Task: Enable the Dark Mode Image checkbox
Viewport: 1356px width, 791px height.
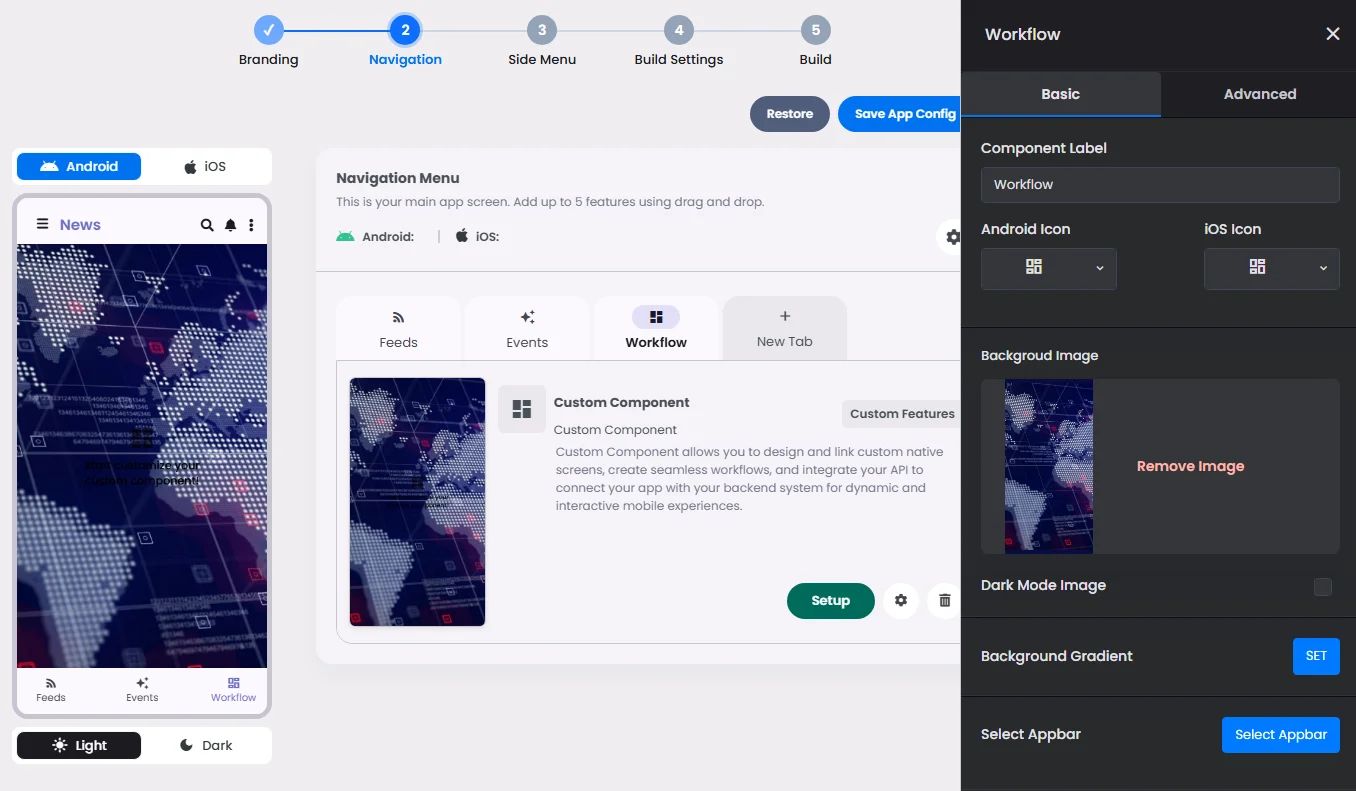Action: [x=1322, y=586]
